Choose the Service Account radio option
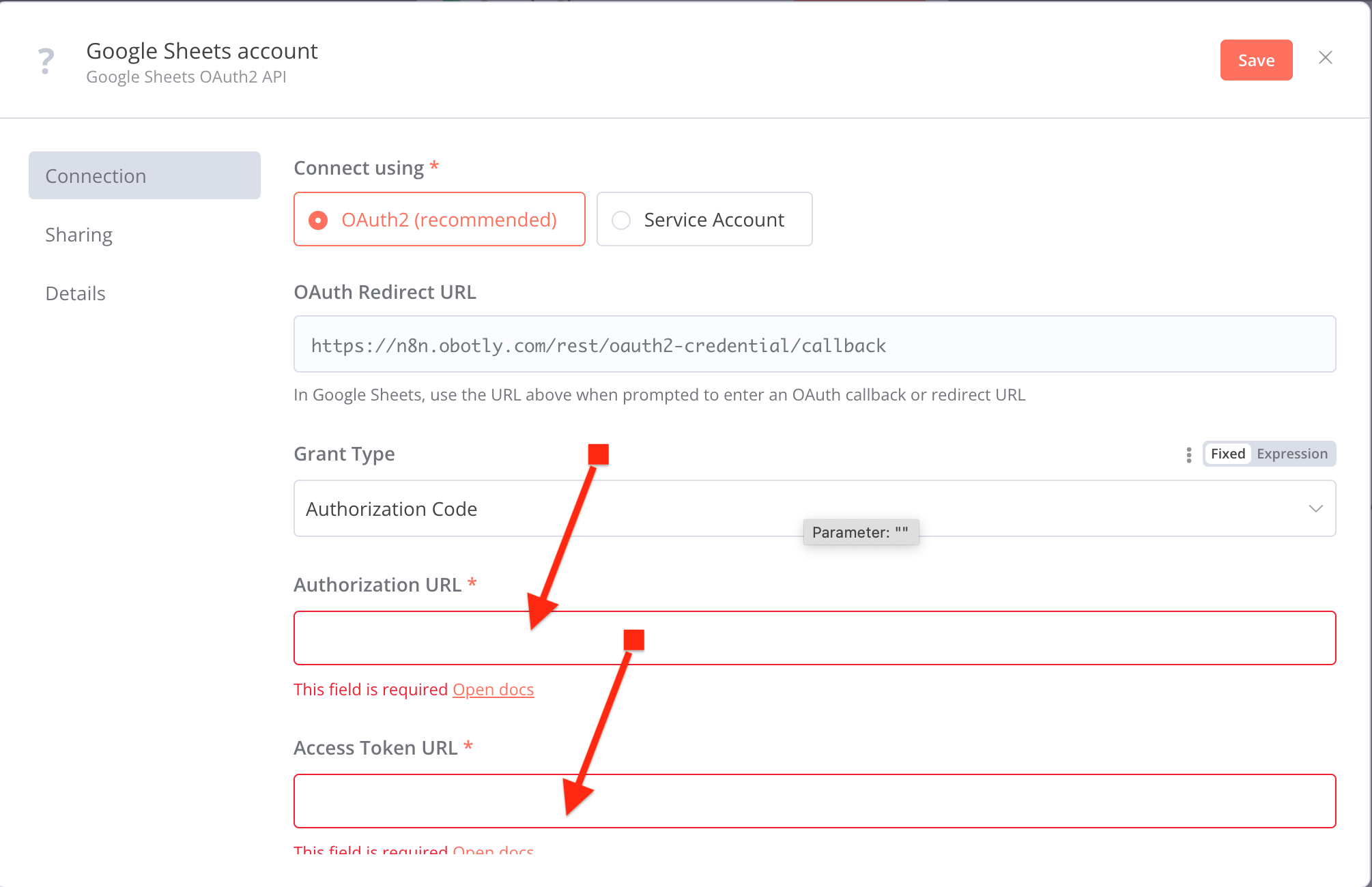The image size is (1372, 887). [x=621, y=220]
